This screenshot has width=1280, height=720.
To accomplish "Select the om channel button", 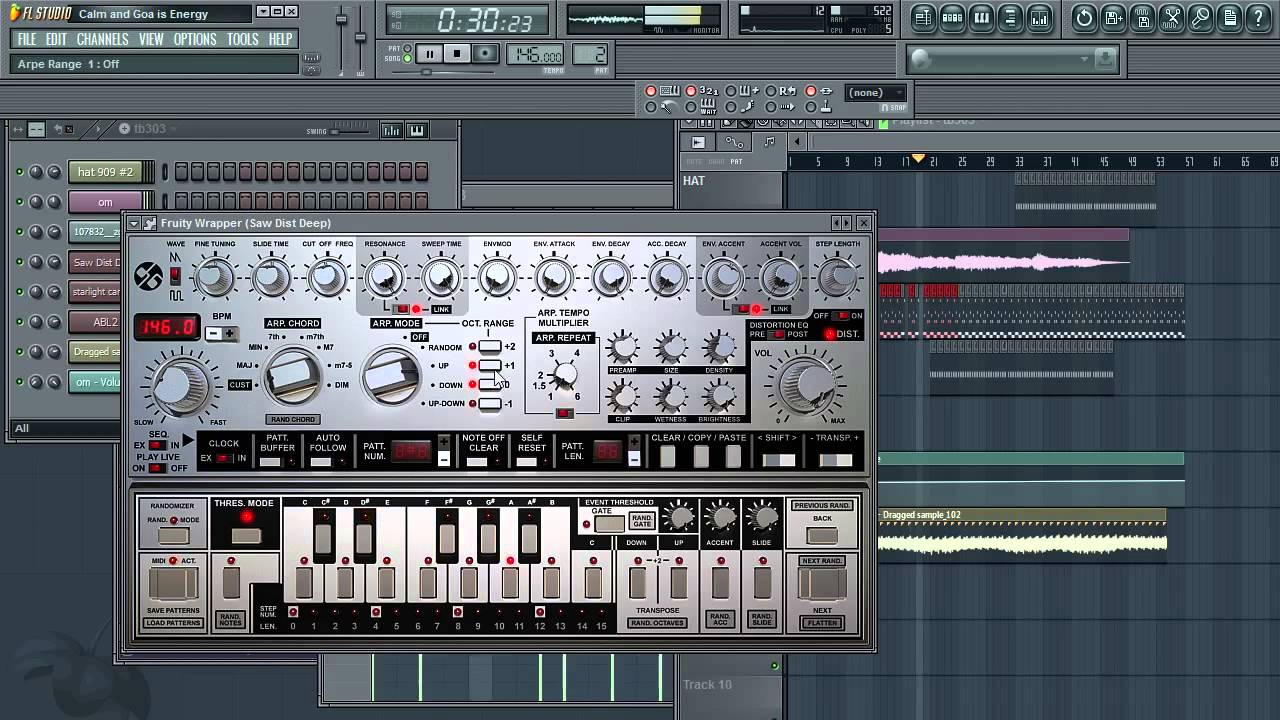I will [x=104, y=202].
